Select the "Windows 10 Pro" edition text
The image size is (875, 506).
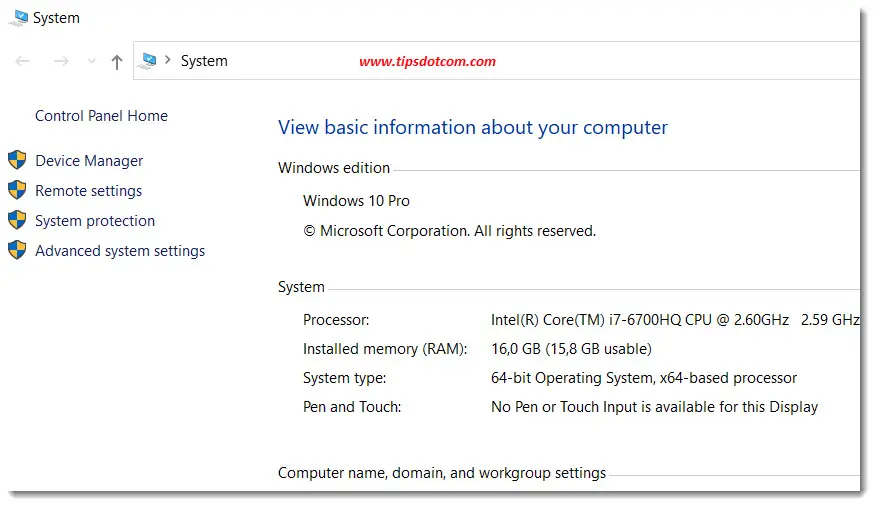point(357,201)
